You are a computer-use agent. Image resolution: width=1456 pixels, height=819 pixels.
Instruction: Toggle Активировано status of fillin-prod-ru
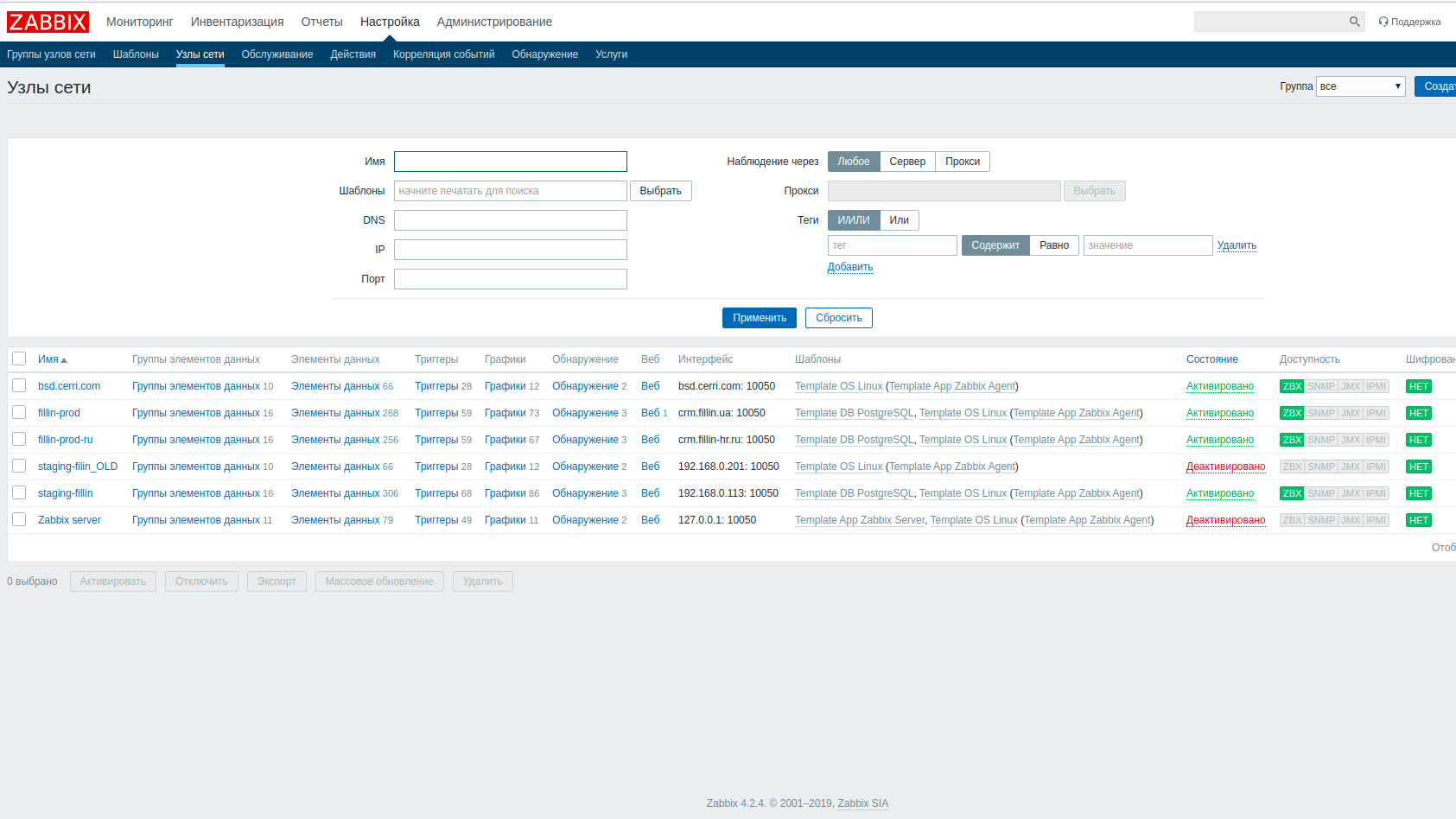click(x=1220, y=440)
